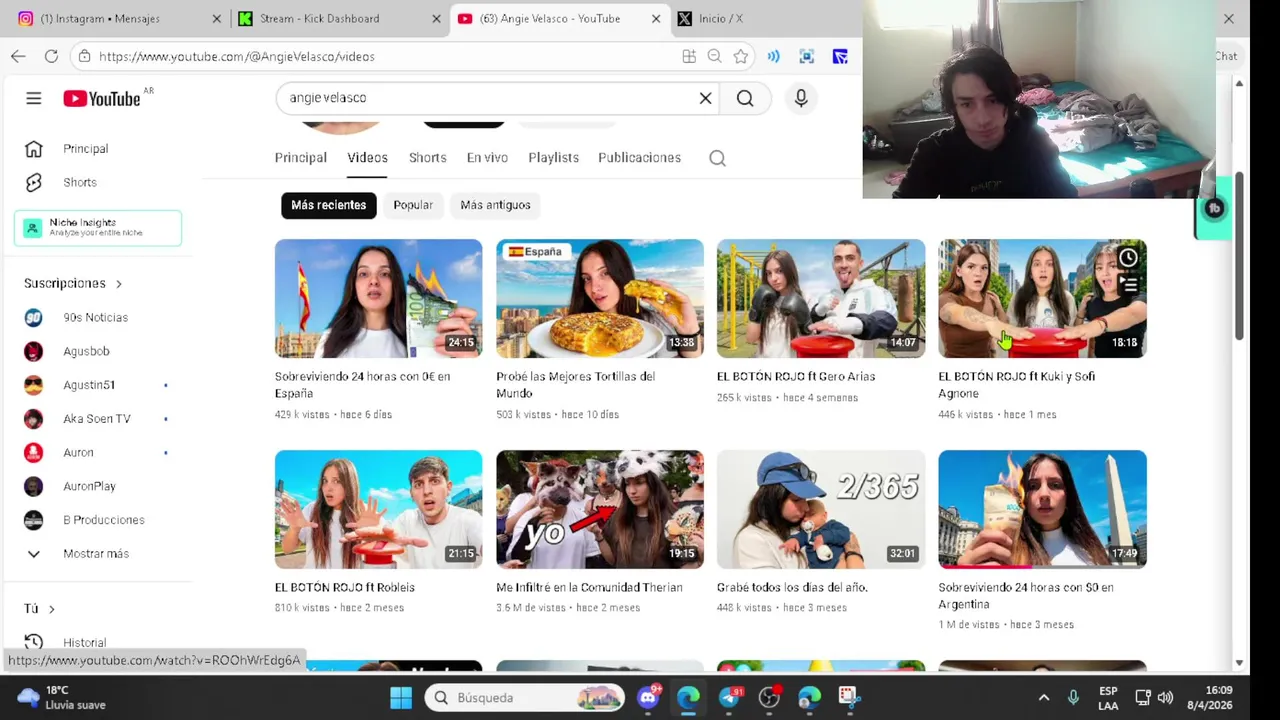Viewport: 1280px width, 720px height.
Task: Click the screenshot capture icon in browser toolbar
Action: click(807, 57)
